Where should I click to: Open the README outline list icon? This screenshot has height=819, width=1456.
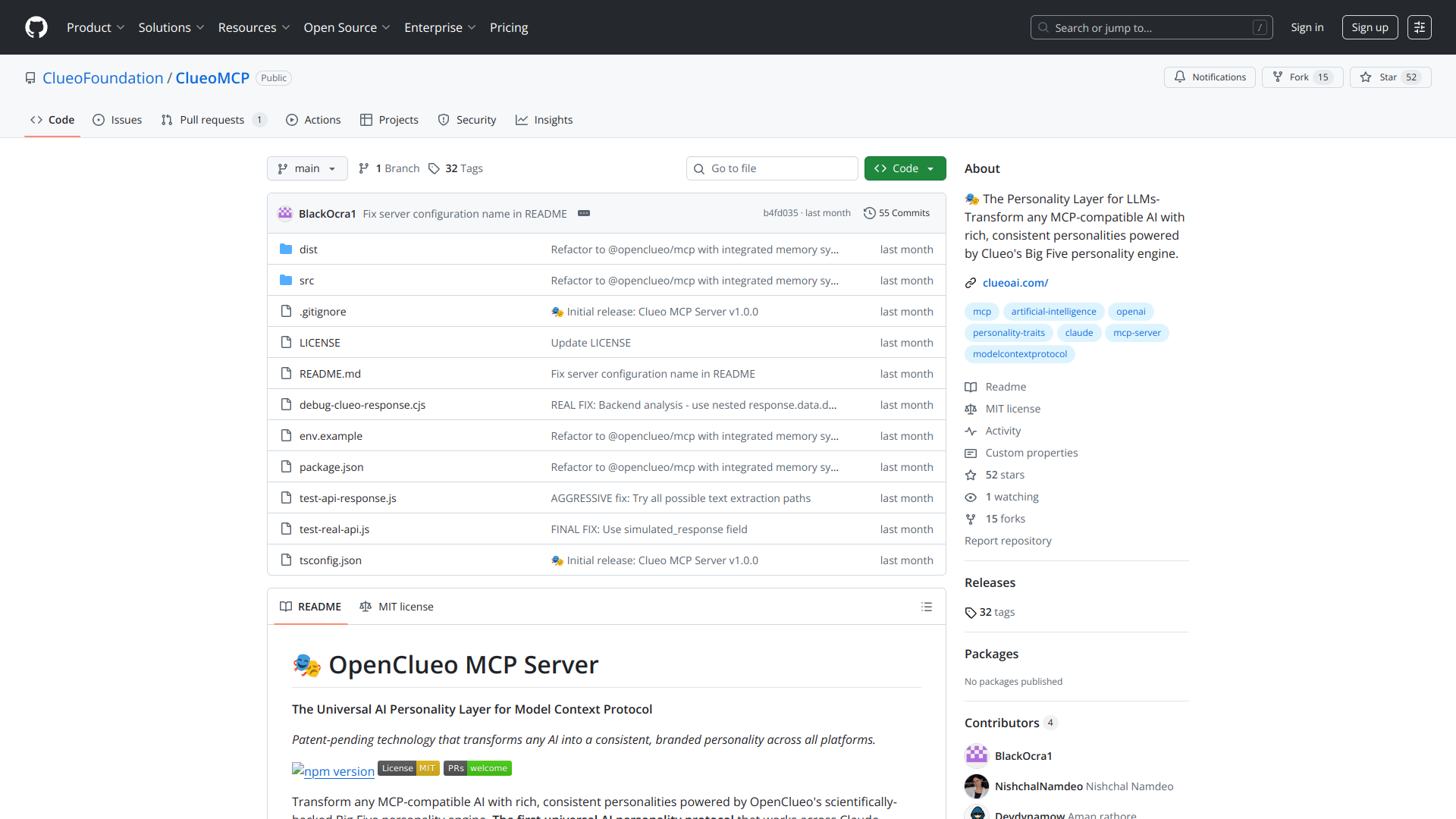point(926,607)
